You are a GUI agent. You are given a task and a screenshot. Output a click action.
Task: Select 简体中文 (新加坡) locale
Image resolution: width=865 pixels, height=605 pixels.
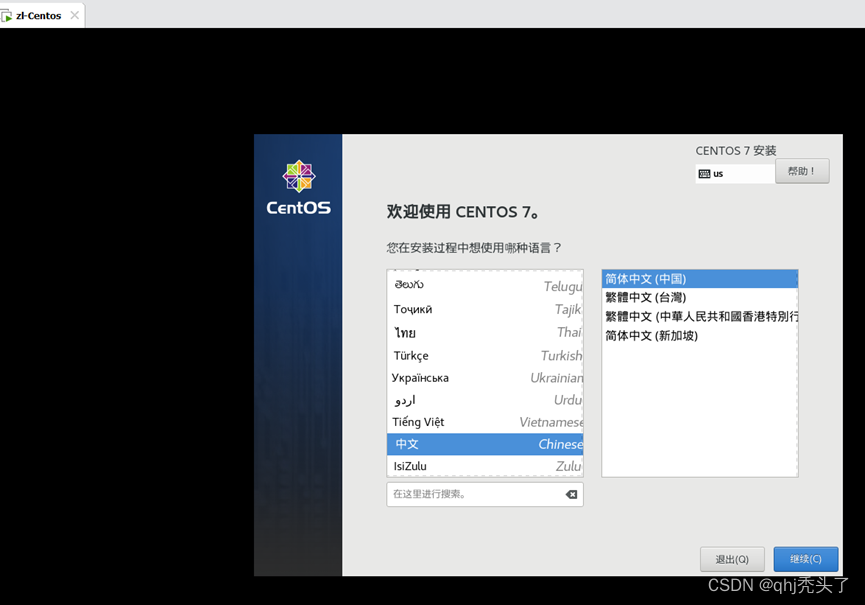tap(700, 335)
